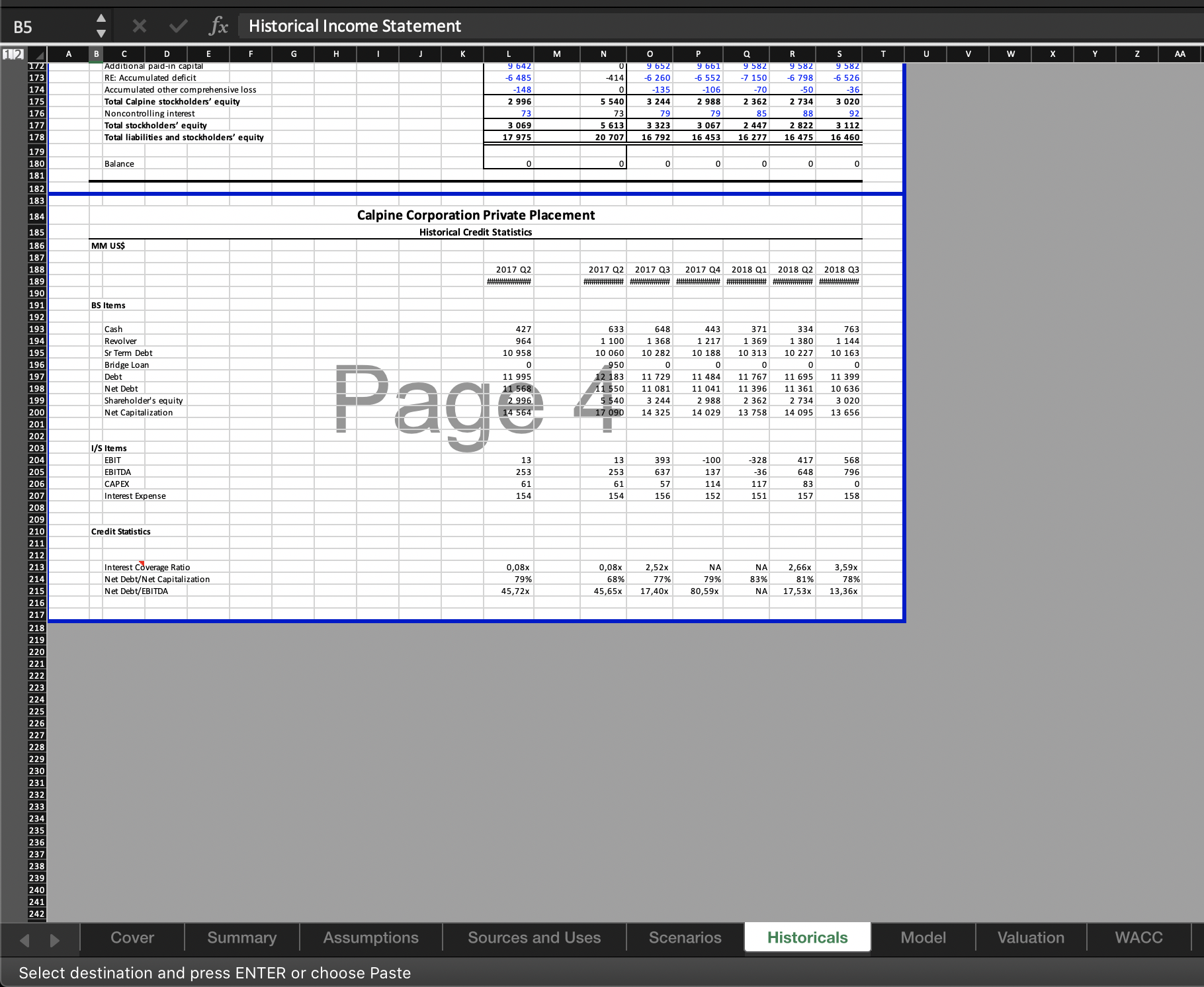Select row 184 header
The height and width of the screenshot is (987, 1204).
pos(36,216)
